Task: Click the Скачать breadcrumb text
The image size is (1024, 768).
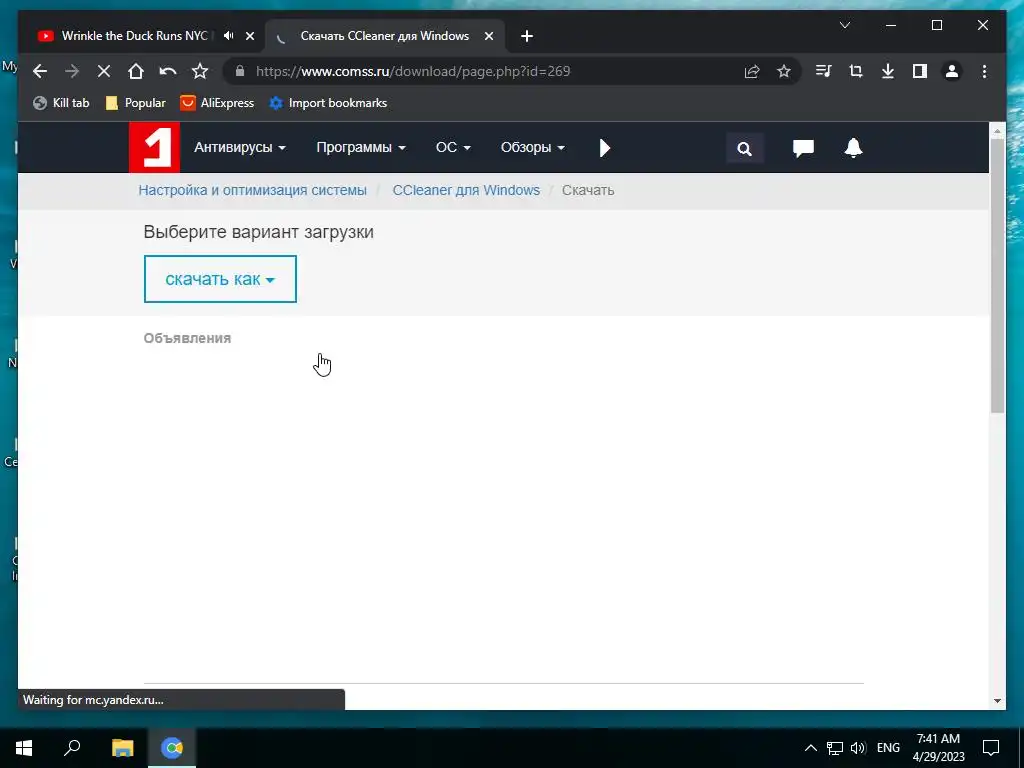Action: click(x=588, y=190)
